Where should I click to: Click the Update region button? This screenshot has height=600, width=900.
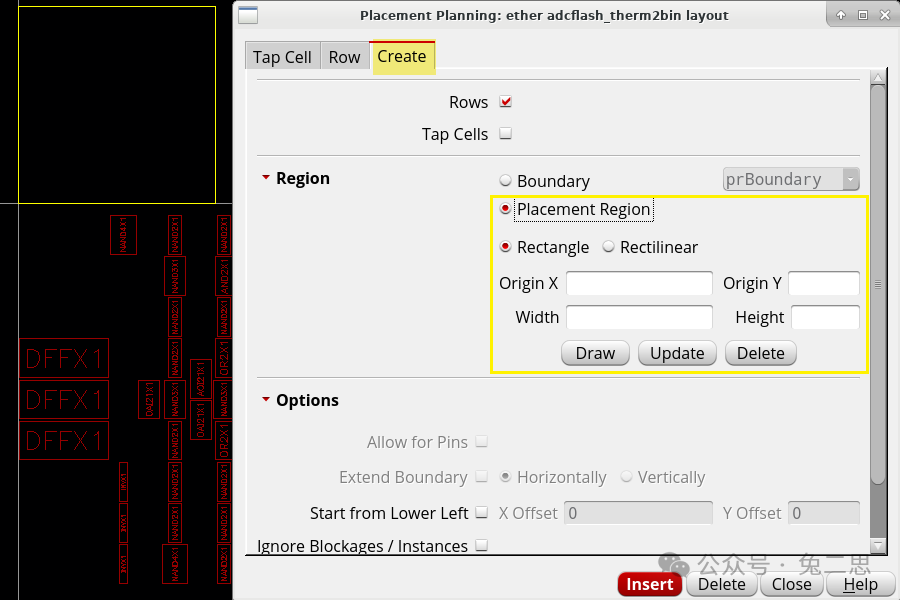677,353
